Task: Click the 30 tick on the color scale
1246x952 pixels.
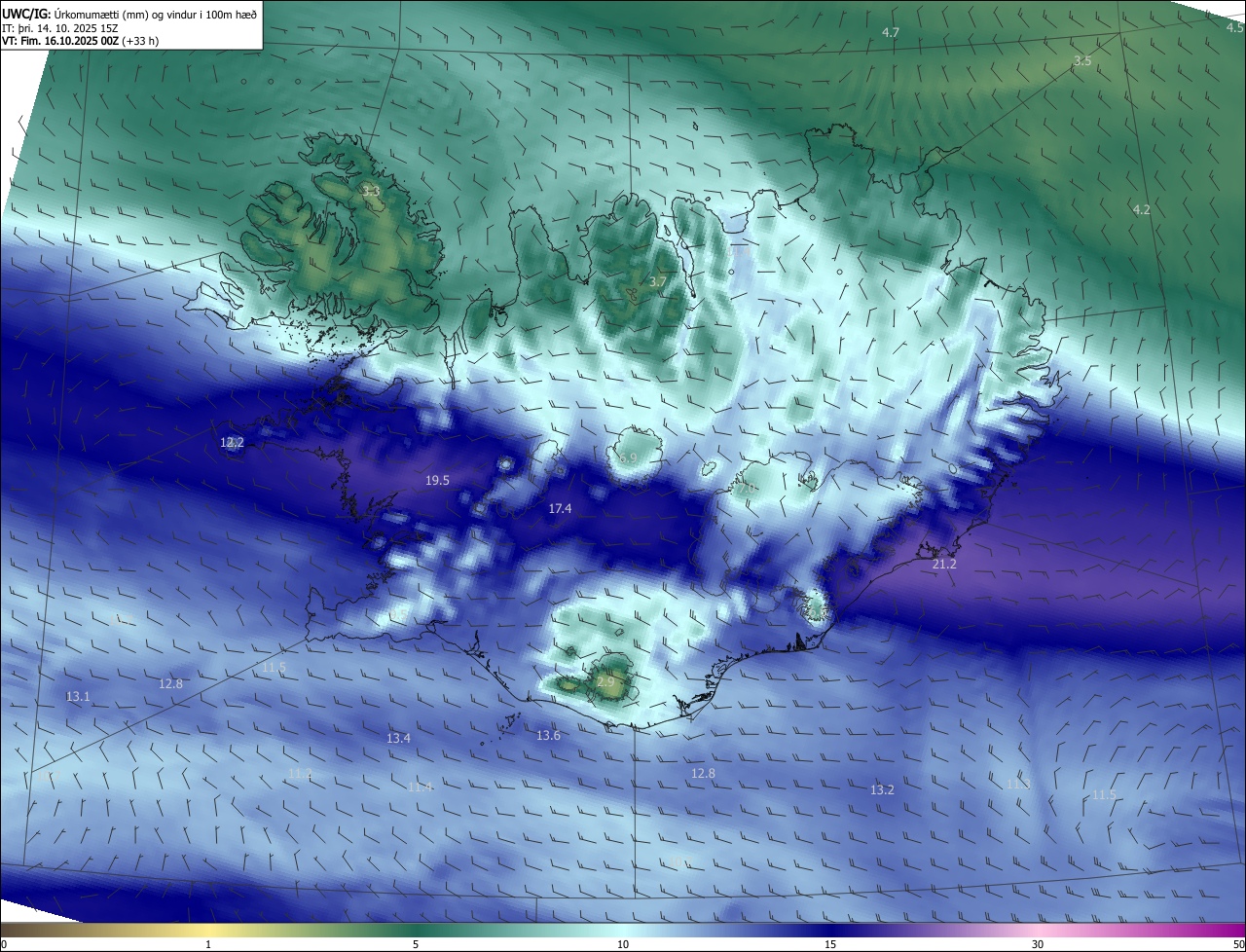Action: (1038, 945)
